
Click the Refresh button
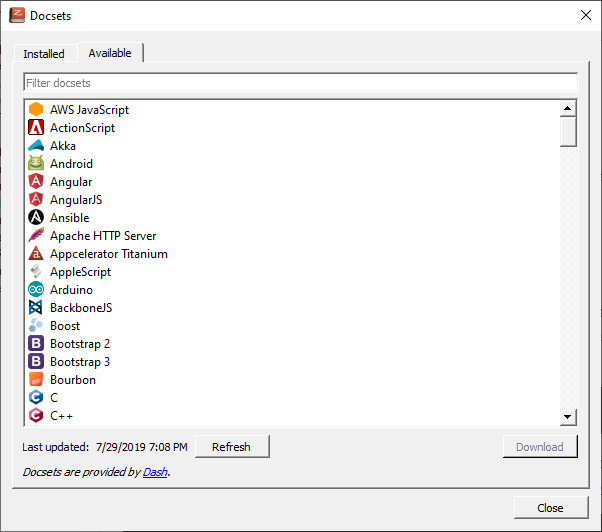click(232, 446)
